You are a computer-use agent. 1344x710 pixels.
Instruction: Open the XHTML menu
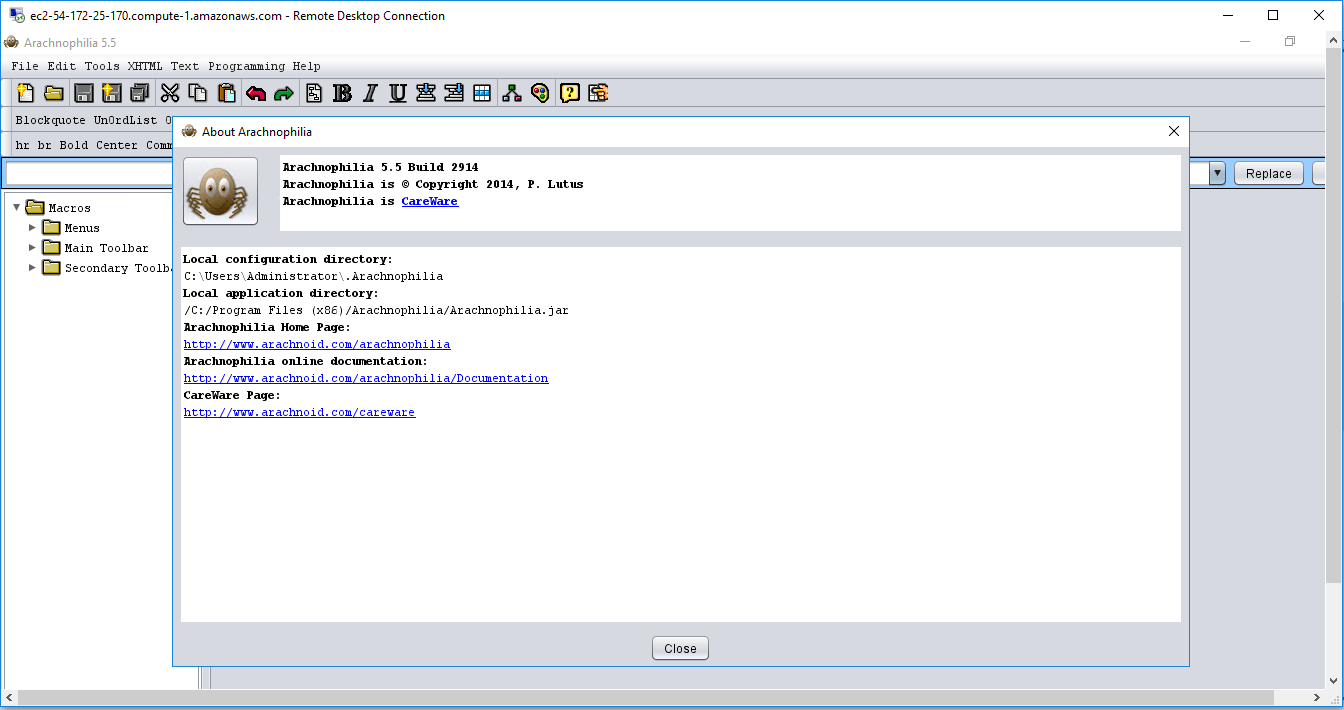pyautogui.click(x=145, y=66)
